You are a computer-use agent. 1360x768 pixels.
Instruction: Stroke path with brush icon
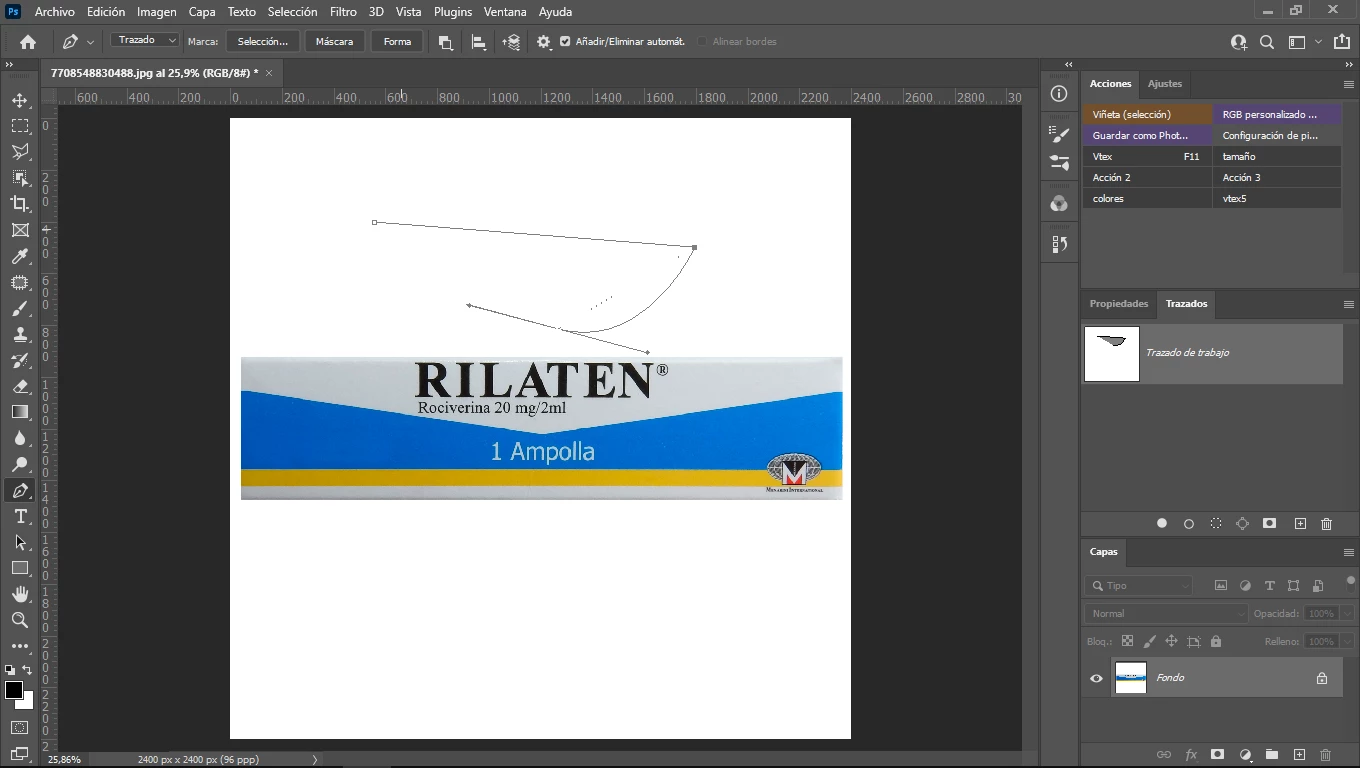click(x=1189, y=523)
